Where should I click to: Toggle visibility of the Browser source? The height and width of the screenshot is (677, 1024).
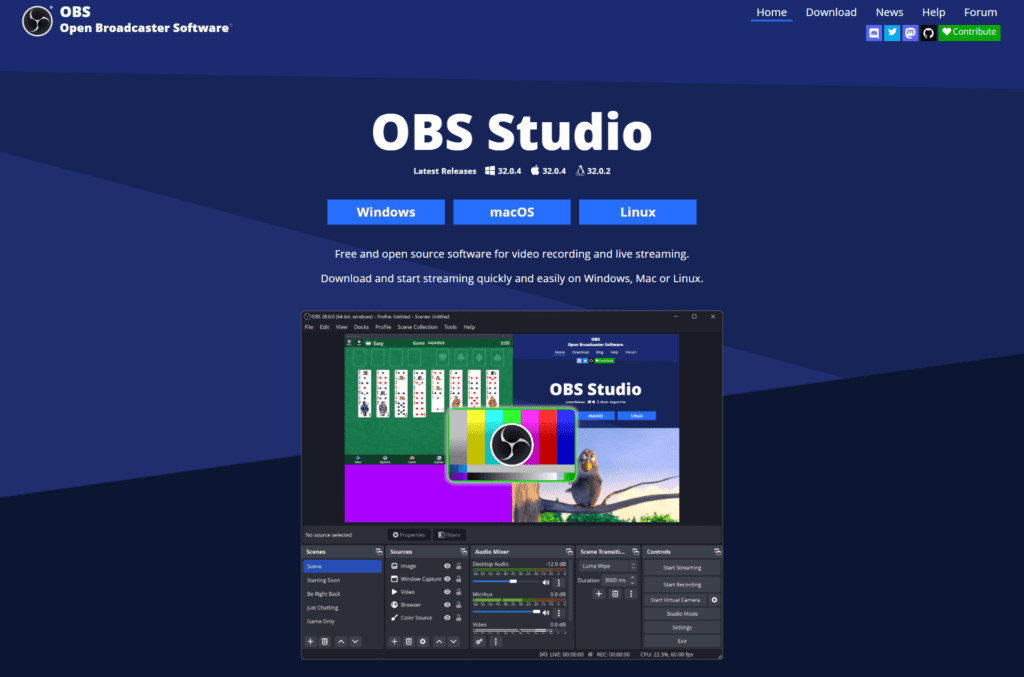point(447,605)
